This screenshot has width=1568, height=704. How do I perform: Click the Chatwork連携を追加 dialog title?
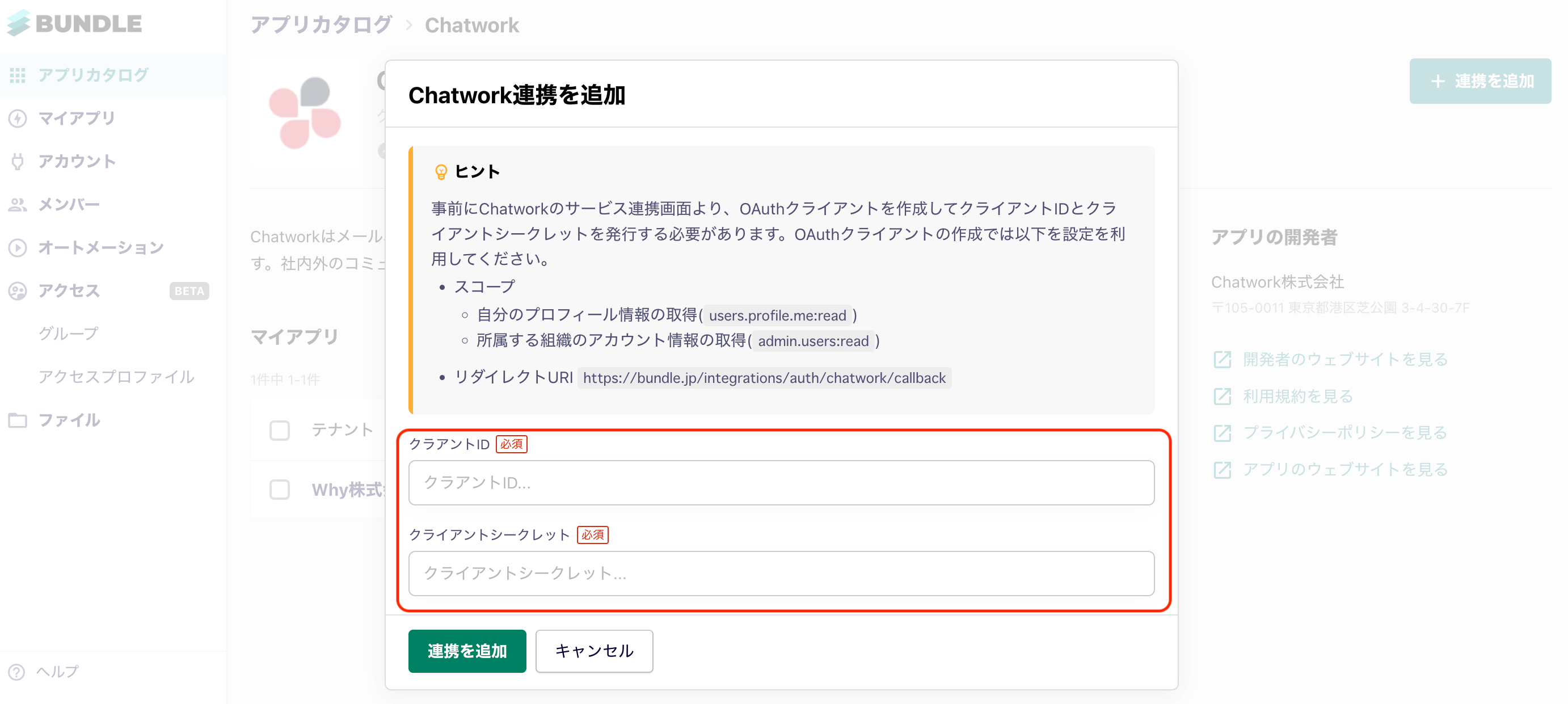[x=517, y=95]
